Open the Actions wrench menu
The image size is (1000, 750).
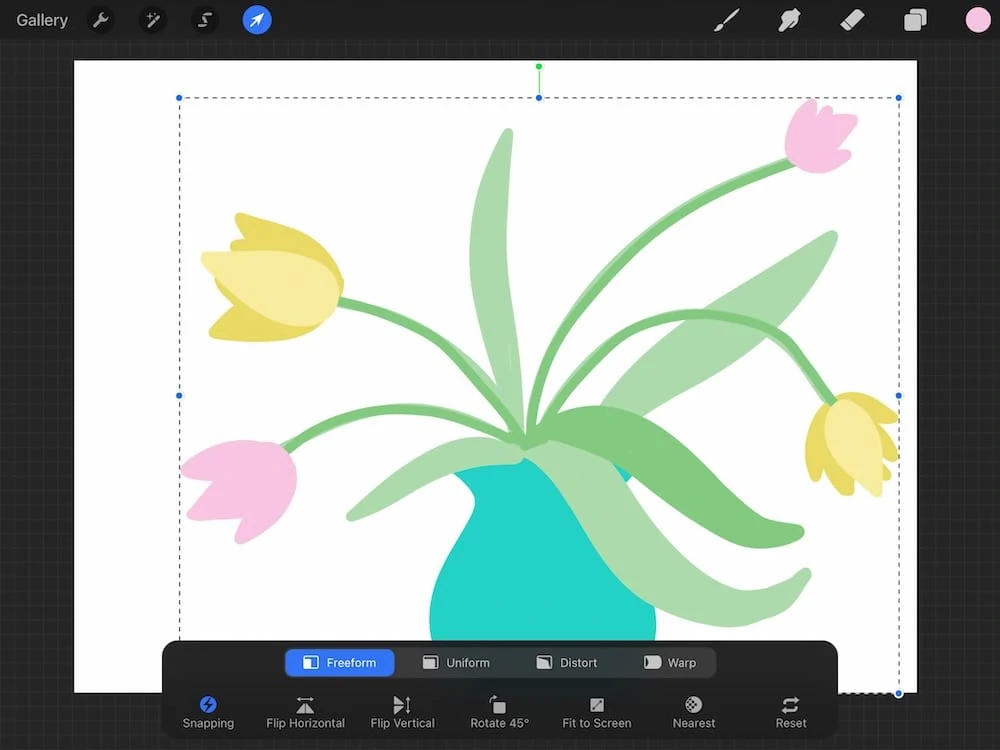point(101,20)
